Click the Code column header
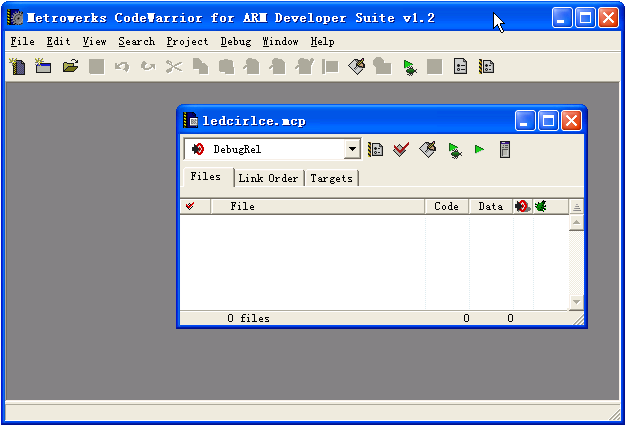 [x=446, y=207]
